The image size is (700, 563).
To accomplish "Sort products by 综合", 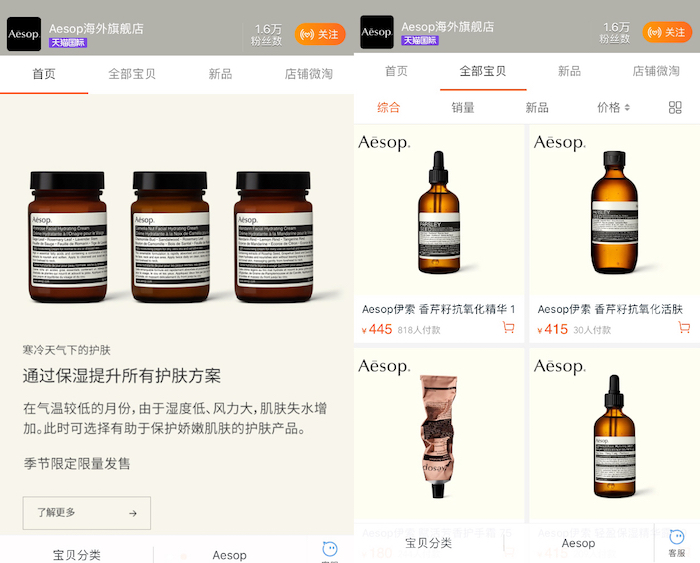I will (388, 107).
